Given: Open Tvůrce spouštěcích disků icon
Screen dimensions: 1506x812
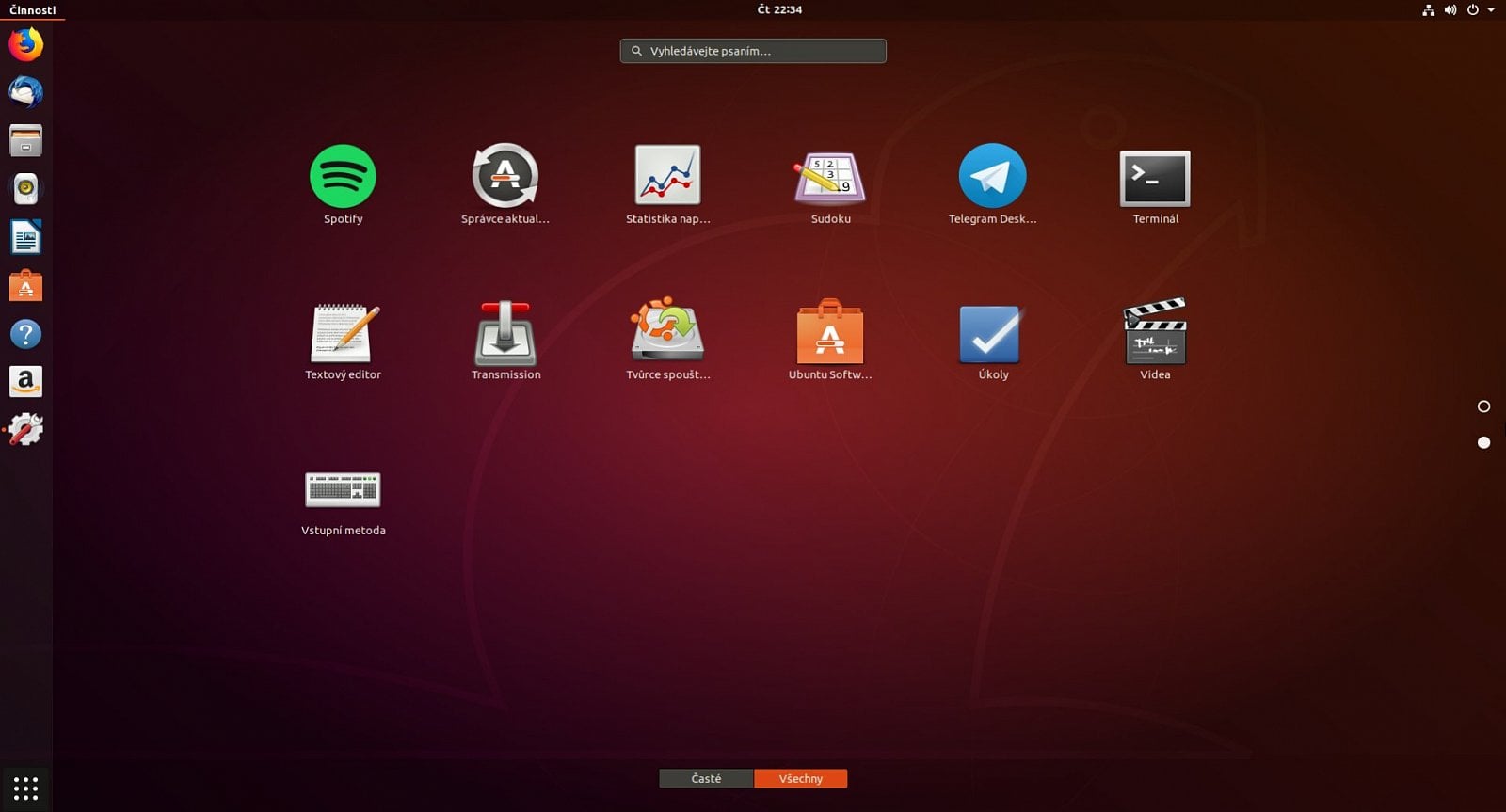Looking at the screenshot, I should [x=667, y=329].
